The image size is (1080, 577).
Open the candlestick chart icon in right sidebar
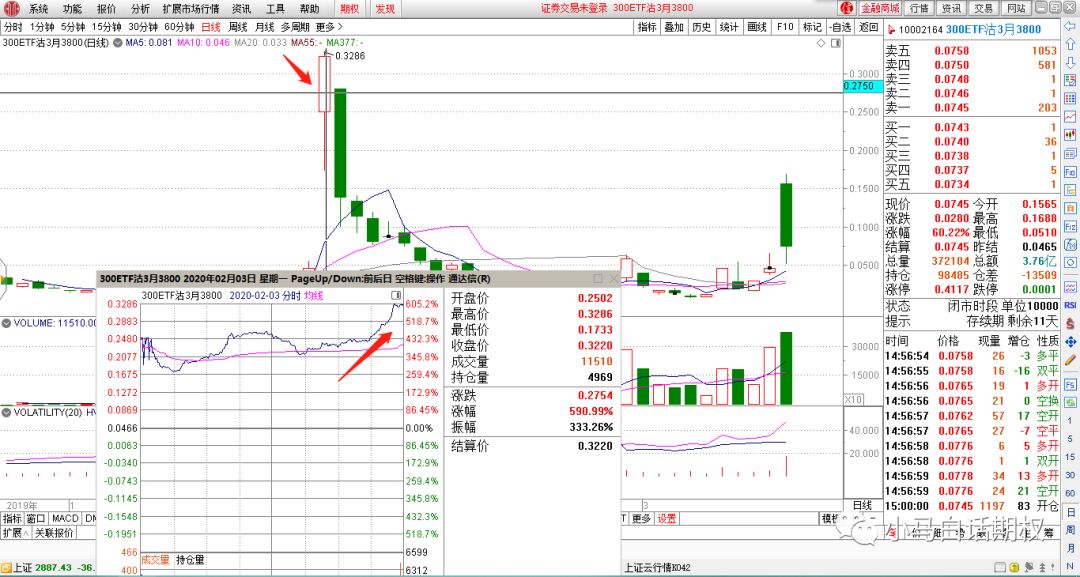[x=1070, y=135]
